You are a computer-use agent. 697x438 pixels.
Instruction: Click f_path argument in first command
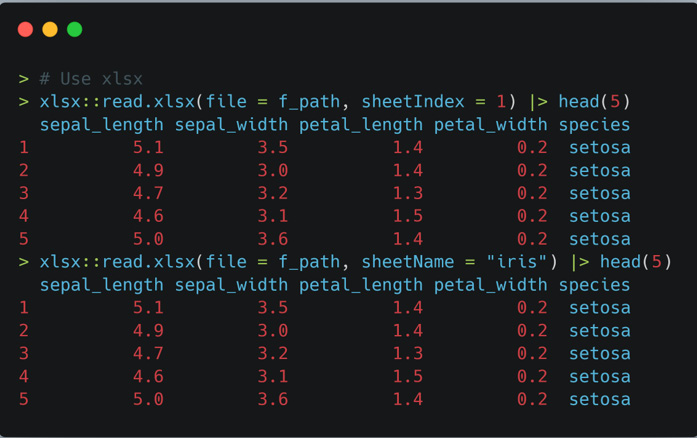click(309, 102)
